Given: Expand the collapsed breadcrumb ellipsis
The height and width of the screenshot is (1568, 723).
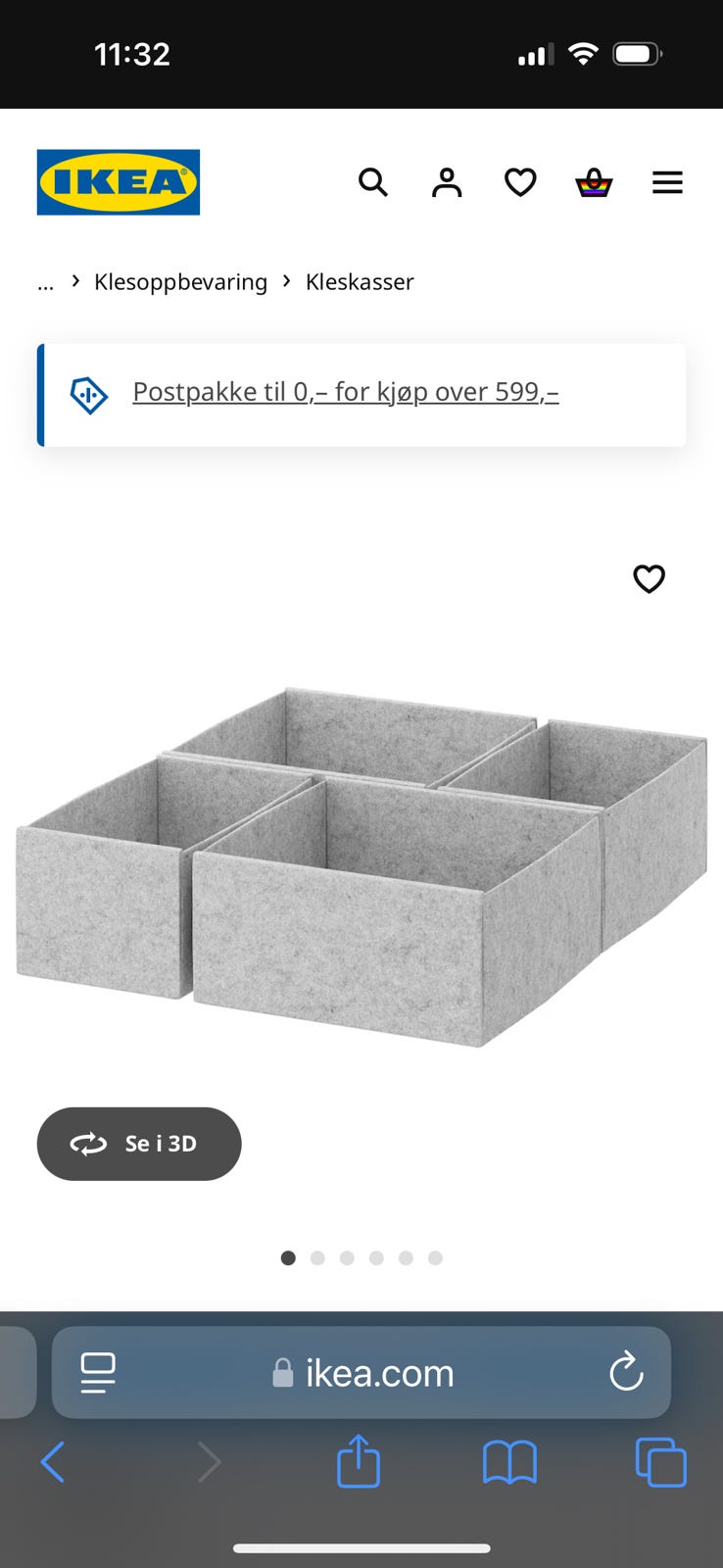Looking at the screenshot, I should pos(45,283).
